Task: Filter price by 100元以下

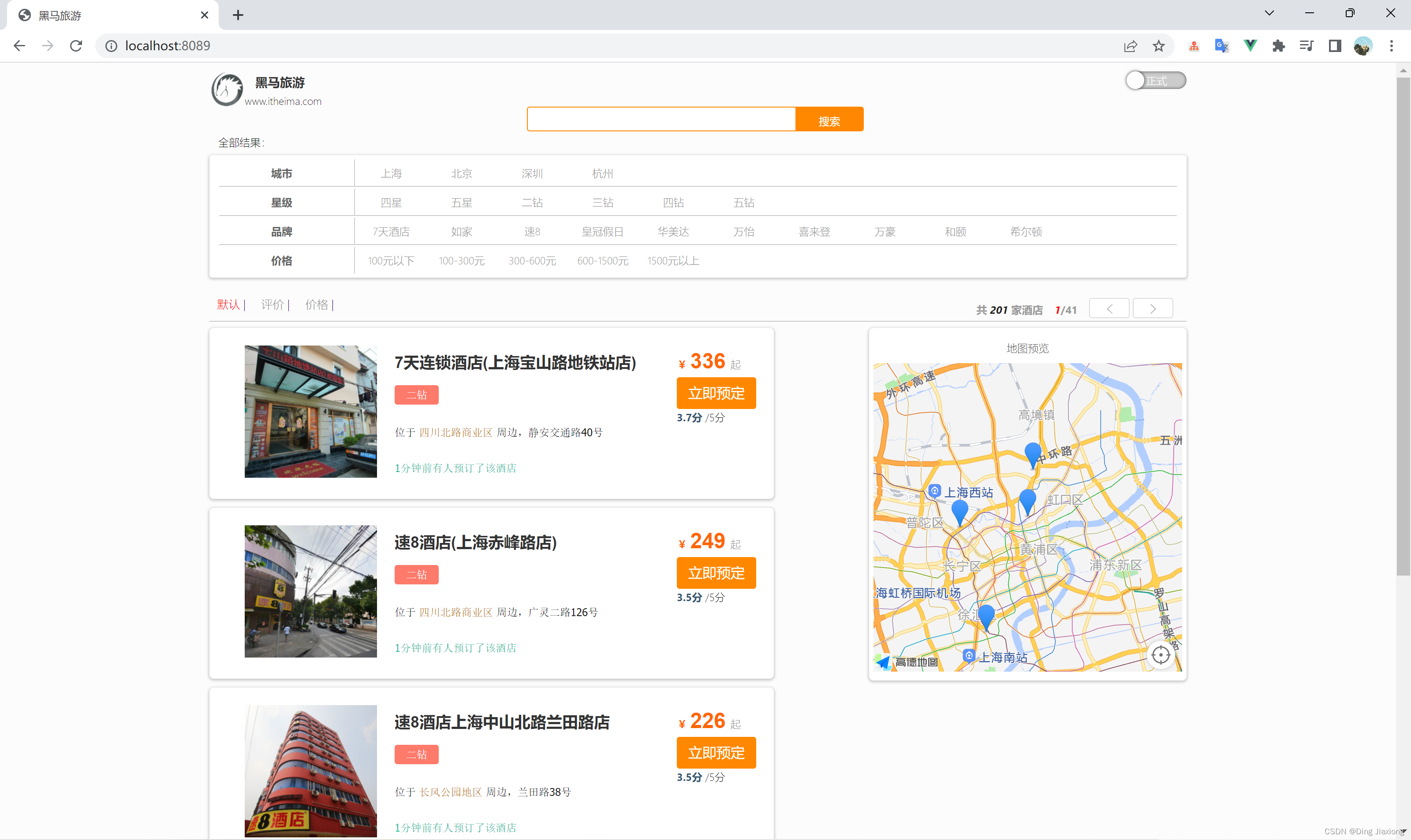Action: pos(391,260)
